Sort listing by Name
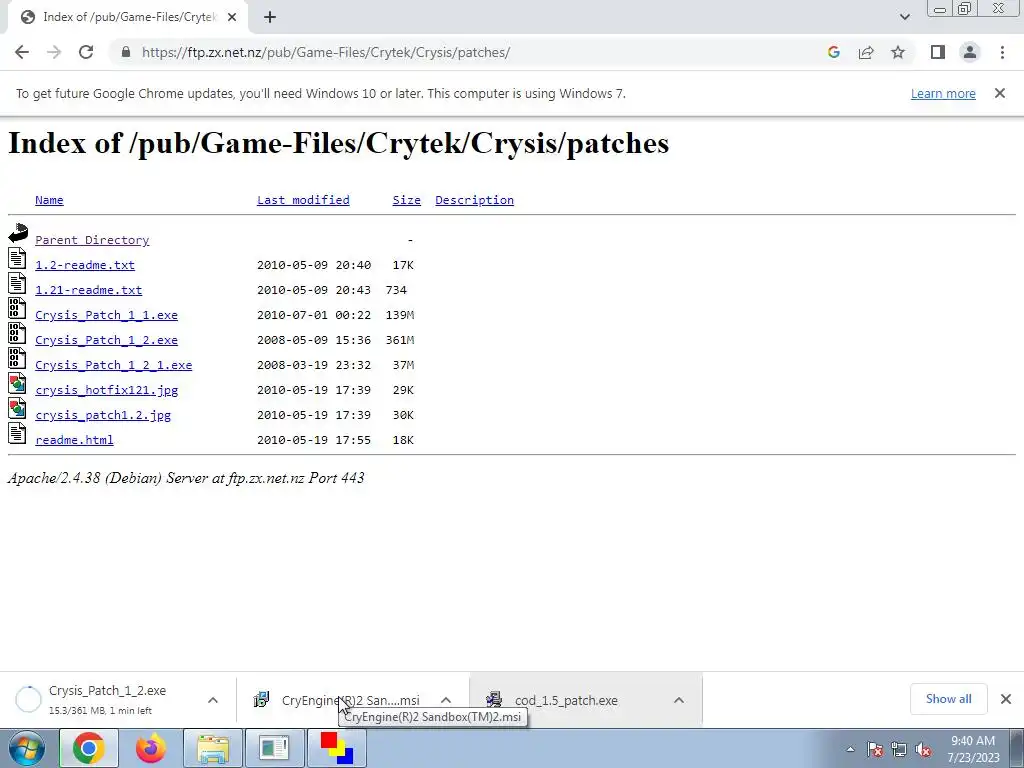The image size is (1024, 768). pos(49,200)
